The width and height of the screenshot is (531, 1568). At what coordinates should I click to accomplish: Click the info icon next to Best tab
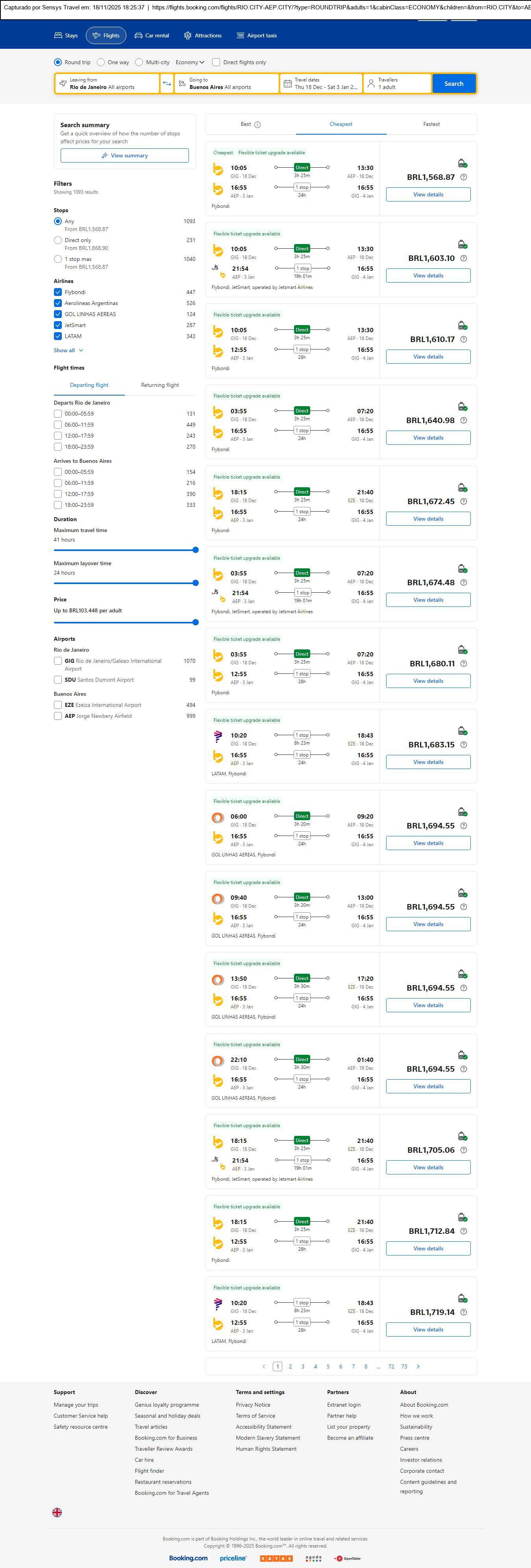(x=257, y=125)
